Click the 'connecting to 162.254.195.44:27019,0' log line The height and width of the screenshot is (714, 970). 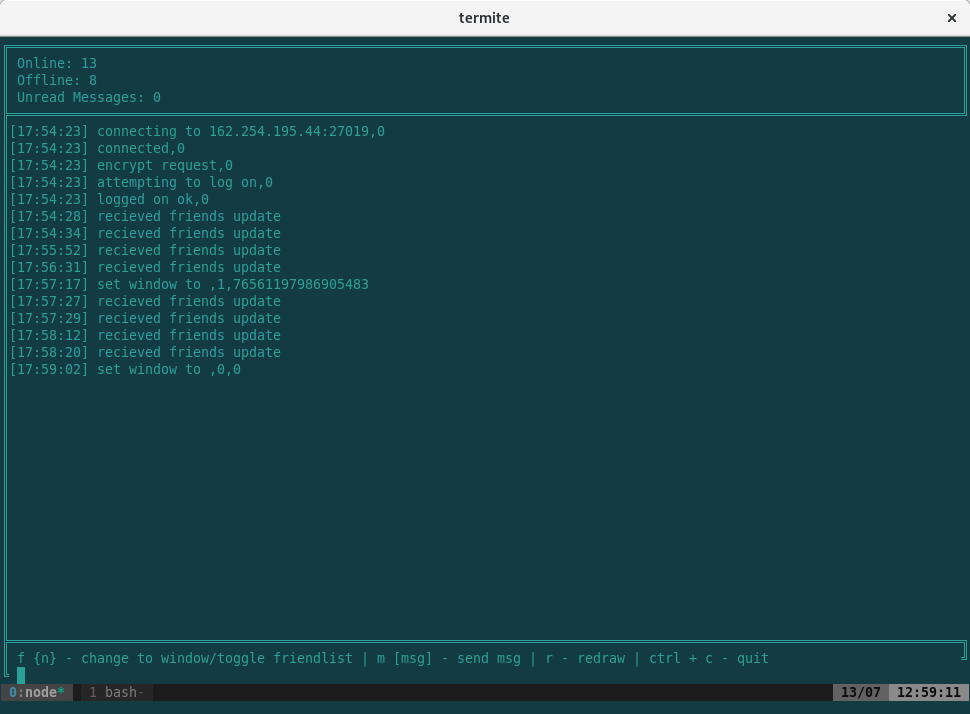197,131
